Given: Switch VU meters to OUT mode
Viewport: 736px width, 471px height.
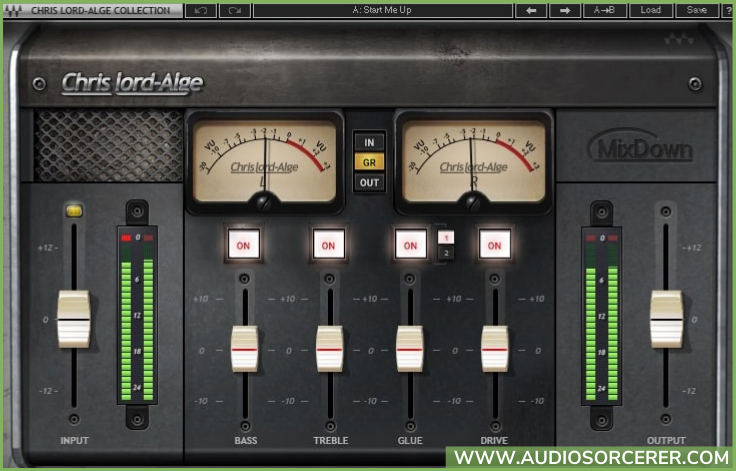Looking at the screenshot, I should point(369,183).
